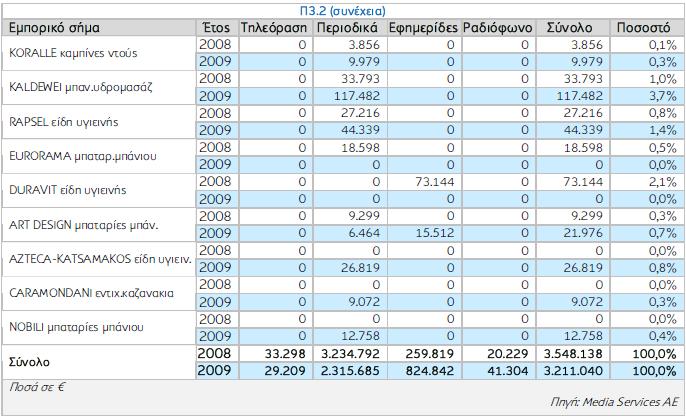Image resolution: width=686 pixels, height=416 pixels.
Task: Click grand total 3.211.040
Action: pos(573,371)
